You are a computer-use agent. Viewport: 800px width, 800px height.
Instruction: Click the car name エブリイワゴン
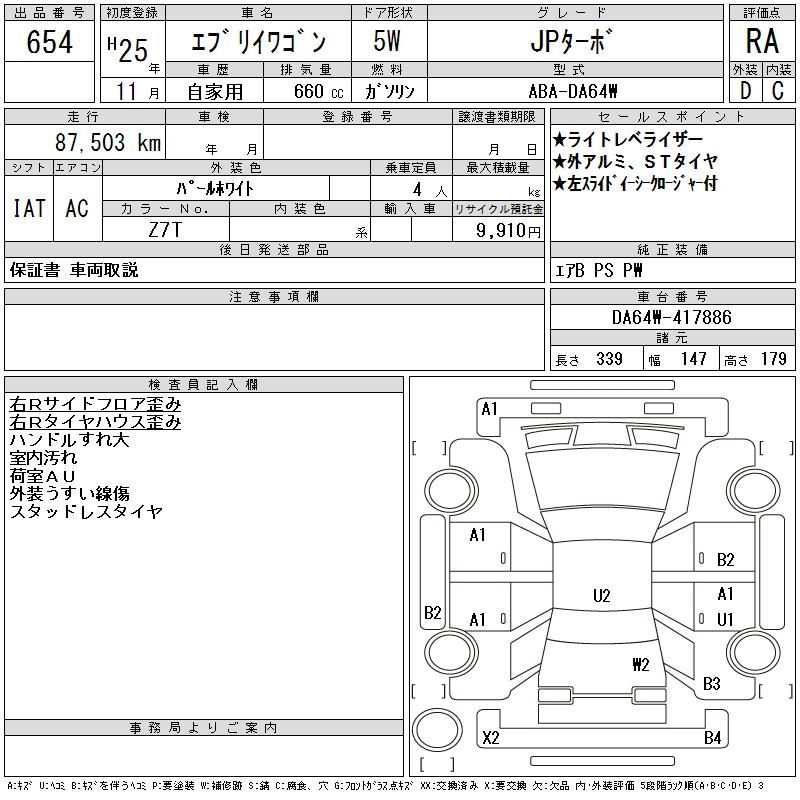258,42
